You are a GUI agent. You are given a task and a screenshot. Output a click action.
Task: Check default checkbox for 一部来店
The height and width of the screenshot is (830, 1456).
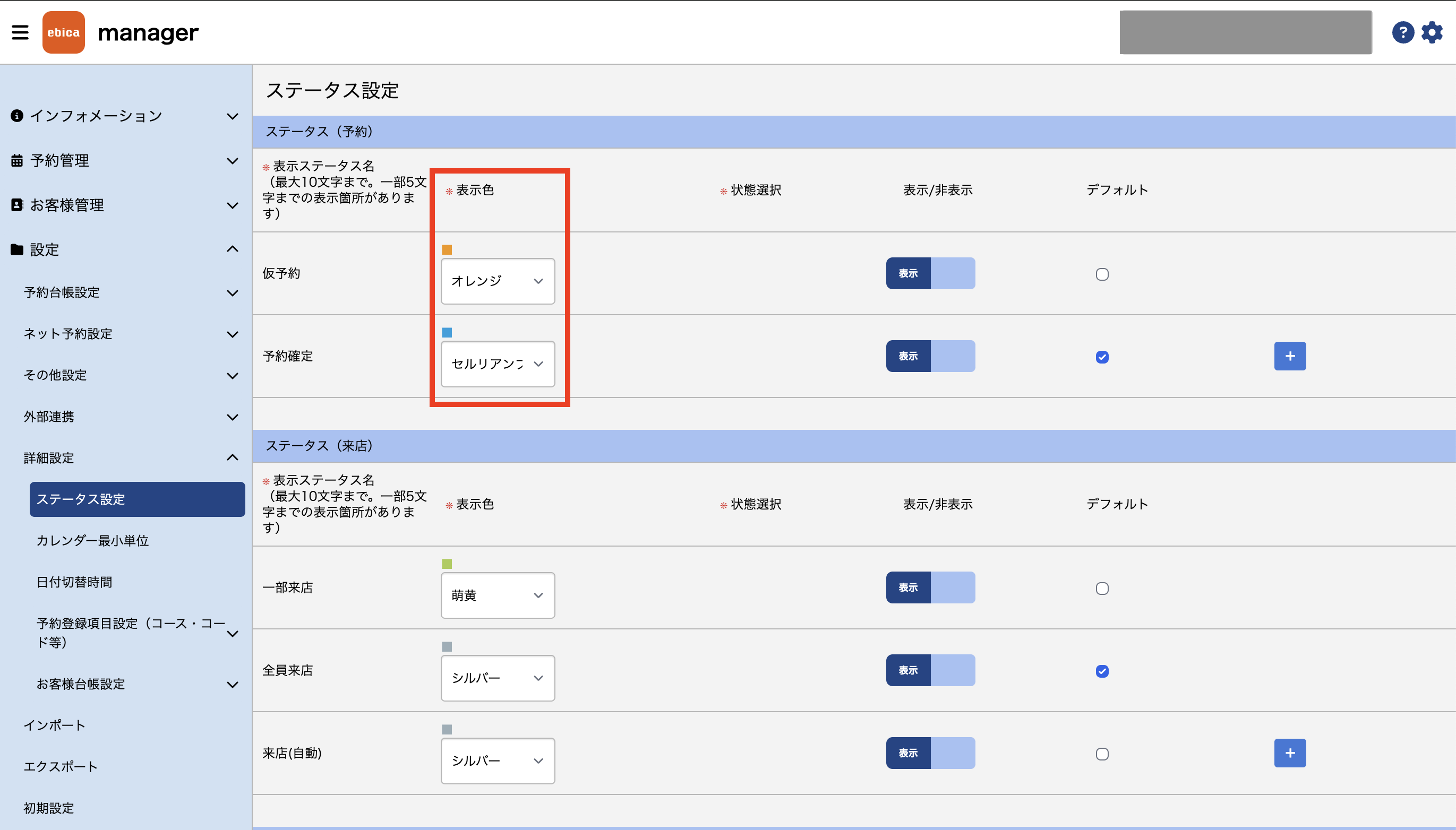[x=1102, y=589]
